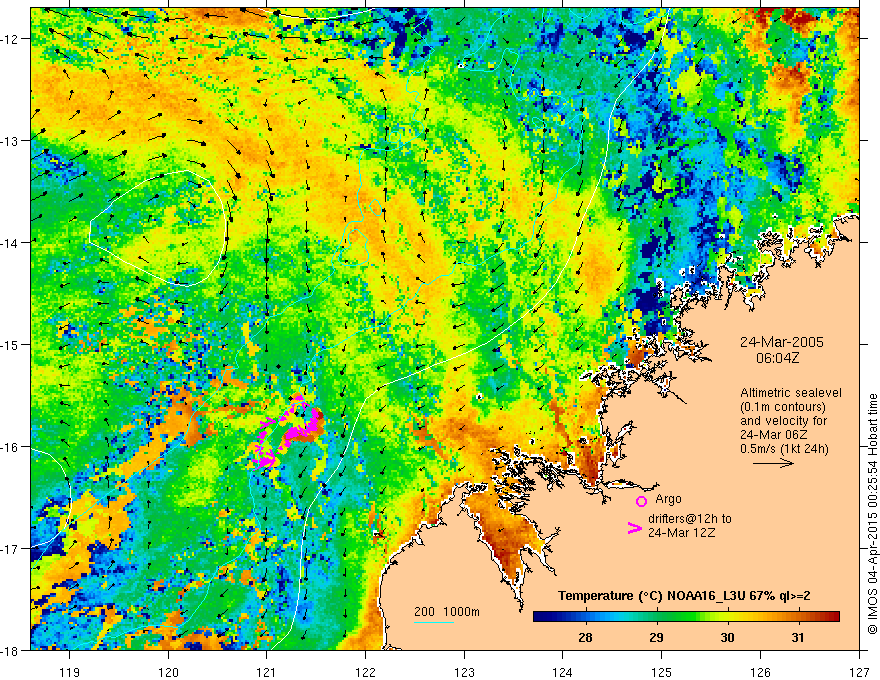The width and height of the screenshot is (880, 680).
Task: Click the '(0.1m contours)' text
Action: pyautogui.click(x=783, y=407)
